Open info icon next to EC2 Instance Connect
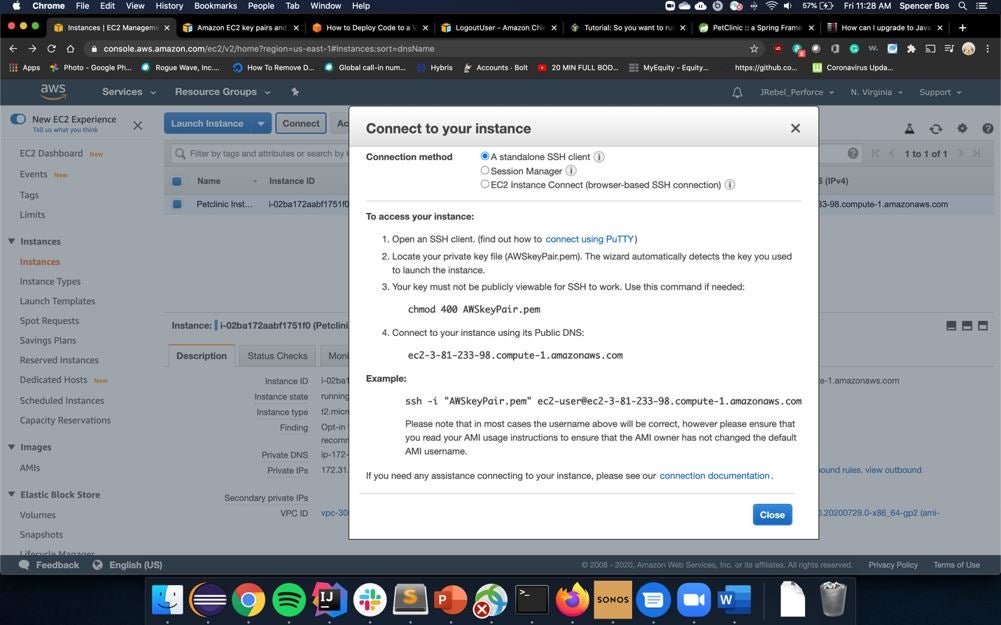The height and width of the screenshot is (625, 1001). tap(730, 184)
